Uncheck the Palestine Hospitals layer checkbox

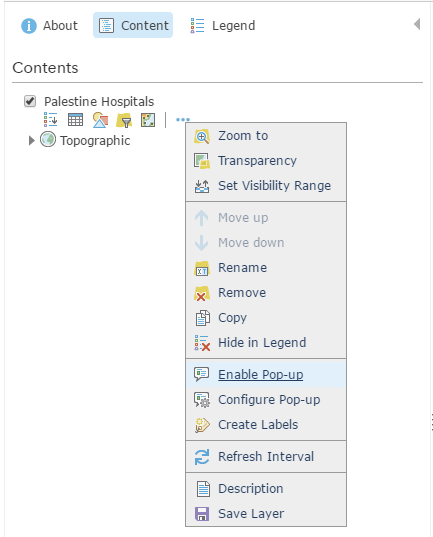click(30, 101)
